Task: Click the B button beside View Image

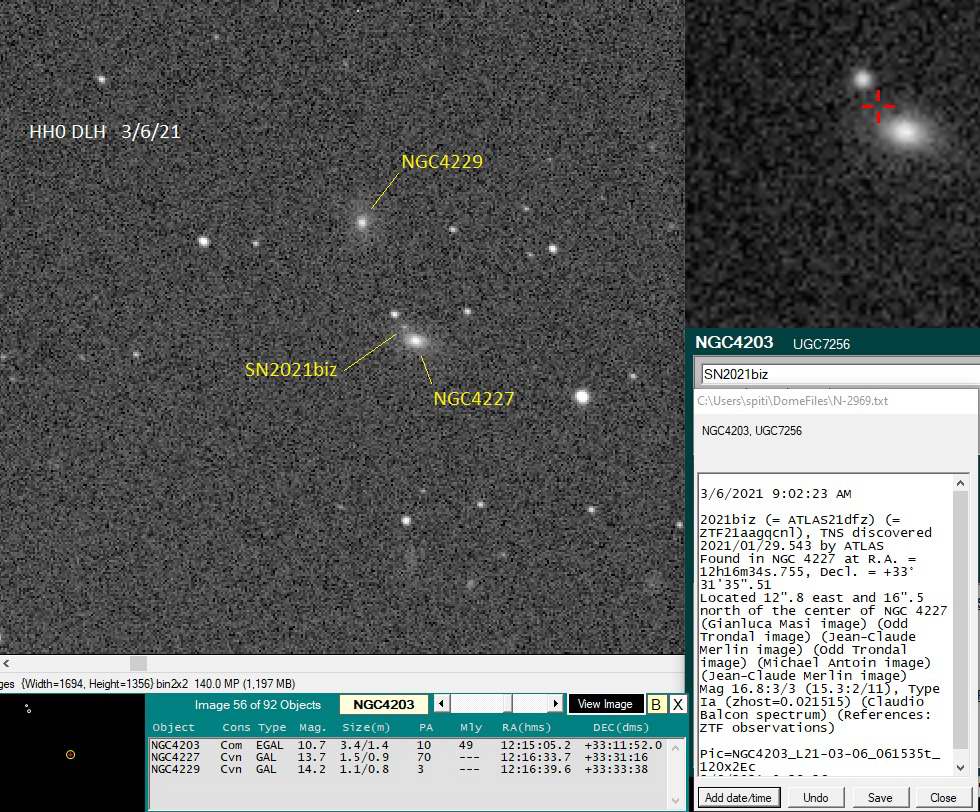Action: [656, 704]
